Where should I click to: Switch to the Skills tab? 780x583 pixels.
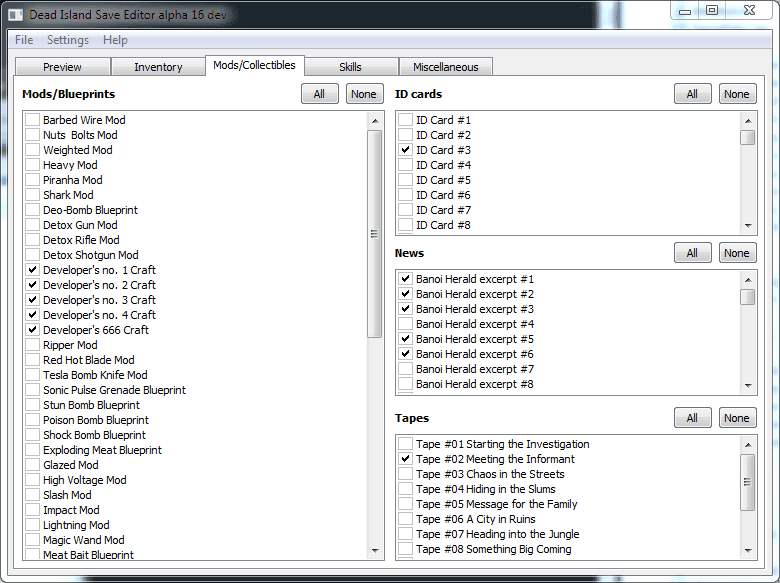(350, 67)
